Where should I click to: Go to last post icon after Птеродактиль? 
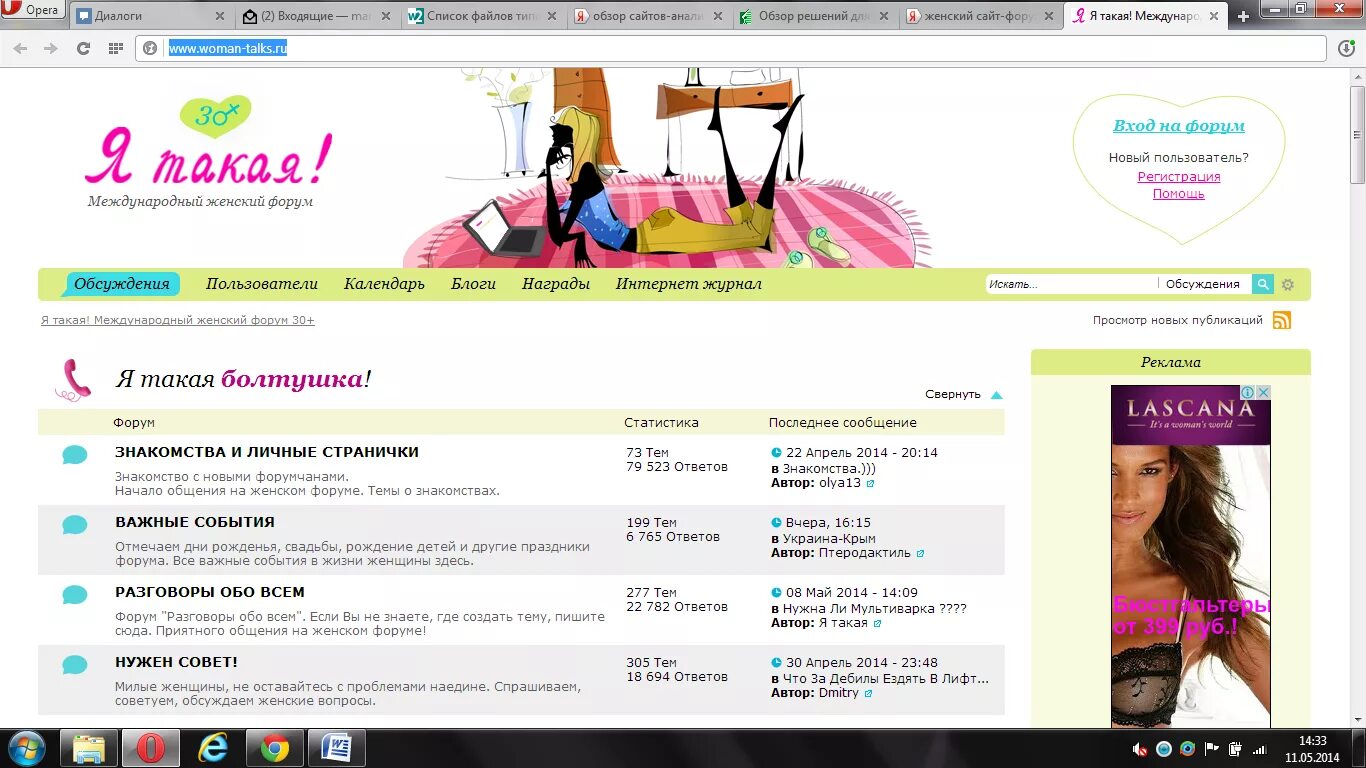(x=920, y=553)
